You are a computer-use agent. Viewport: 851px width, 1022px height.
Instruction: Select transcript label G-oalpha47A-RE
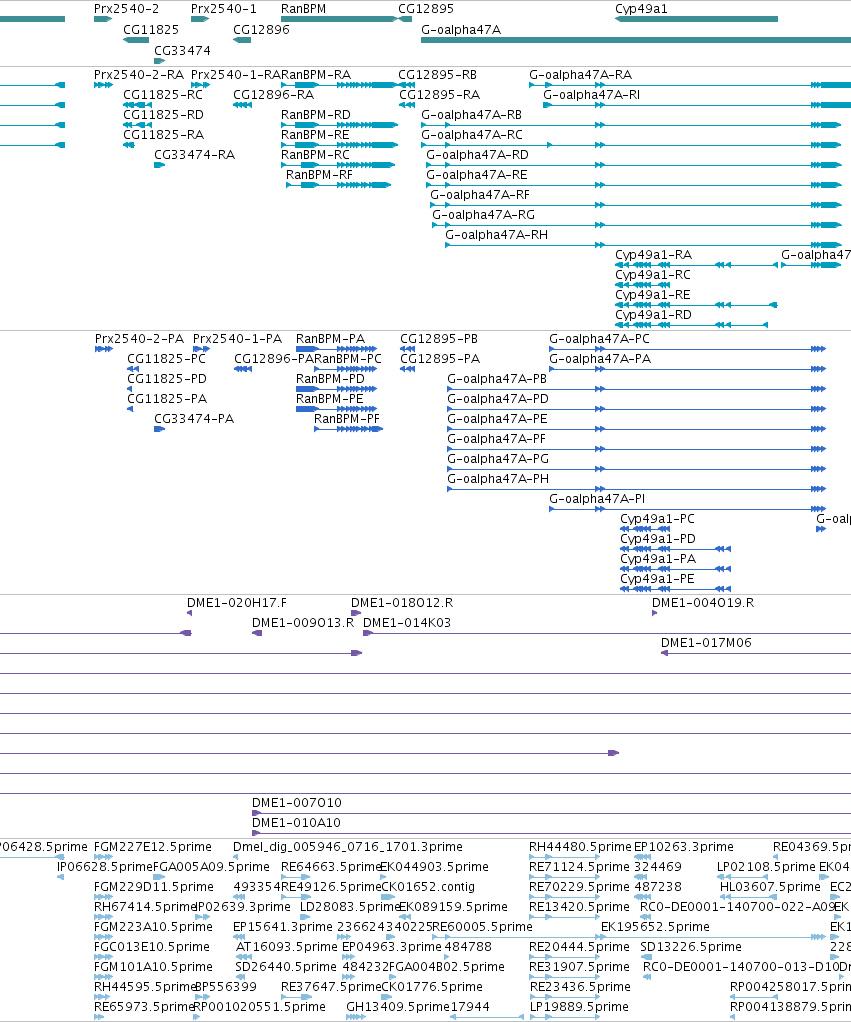[x=477, y=175]
